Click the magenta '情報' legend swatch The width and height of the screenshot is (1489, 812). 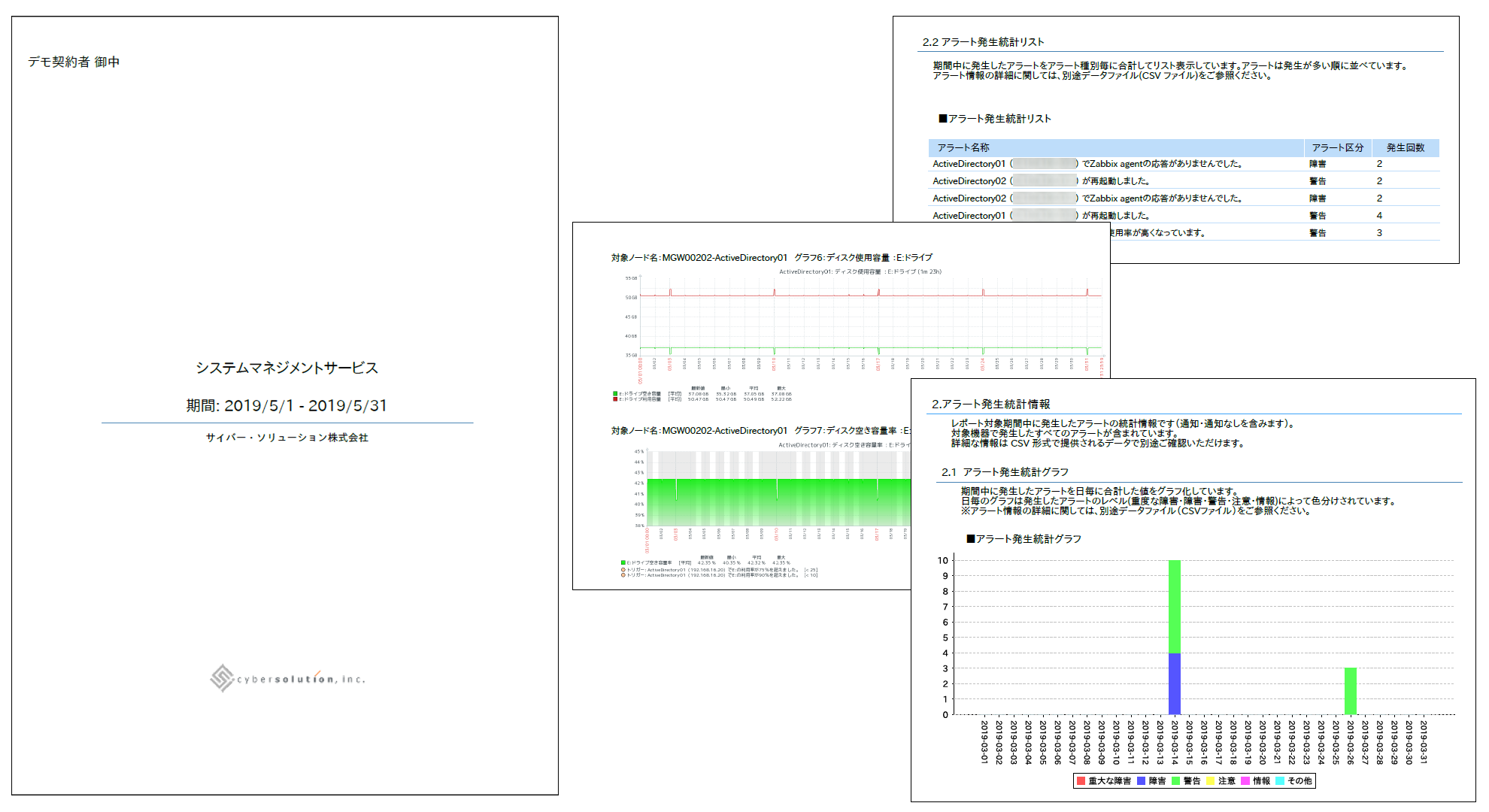point(1245,781)
